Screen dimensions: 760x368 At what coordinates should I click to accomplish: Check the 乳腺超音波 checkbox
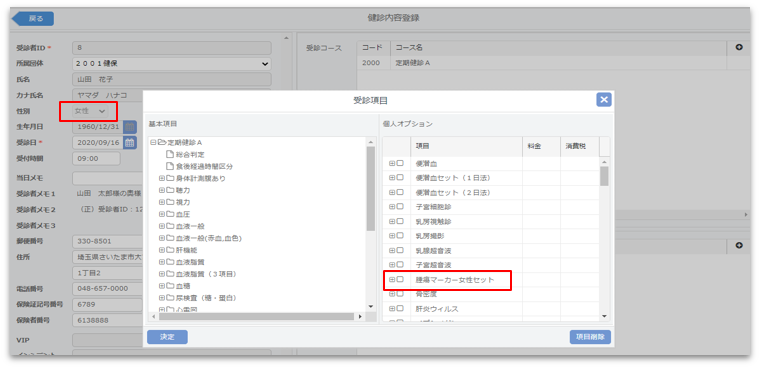pos(400,251)
